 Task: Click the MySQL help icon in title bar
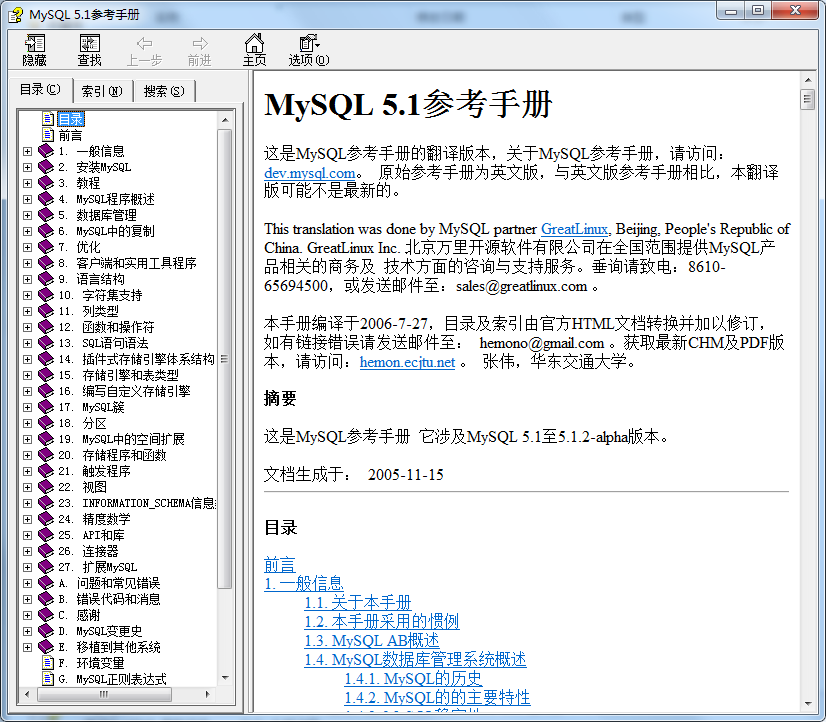(x=15, y=14)
